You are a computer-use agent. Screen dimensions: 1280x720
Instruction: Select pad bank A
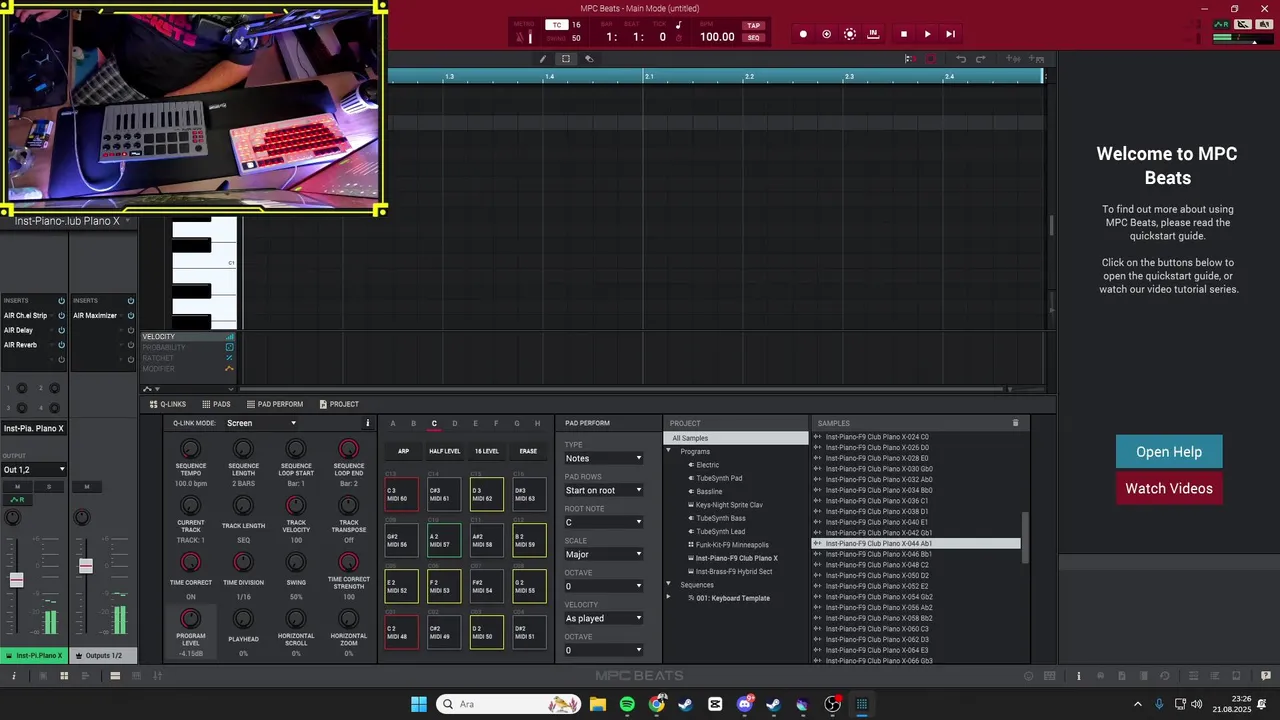[392, 424]
